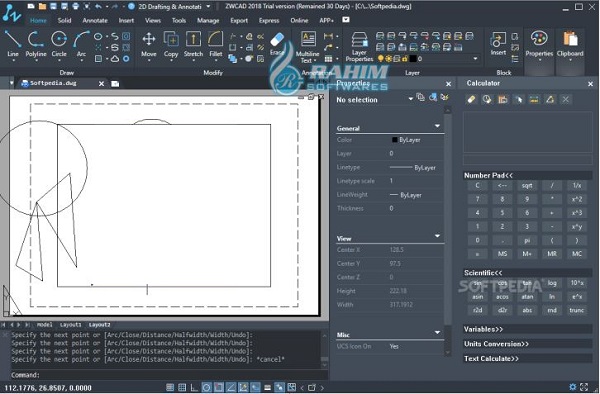Click the calculator C clear button
Screen dimensions: 600x394
(477, 186)
